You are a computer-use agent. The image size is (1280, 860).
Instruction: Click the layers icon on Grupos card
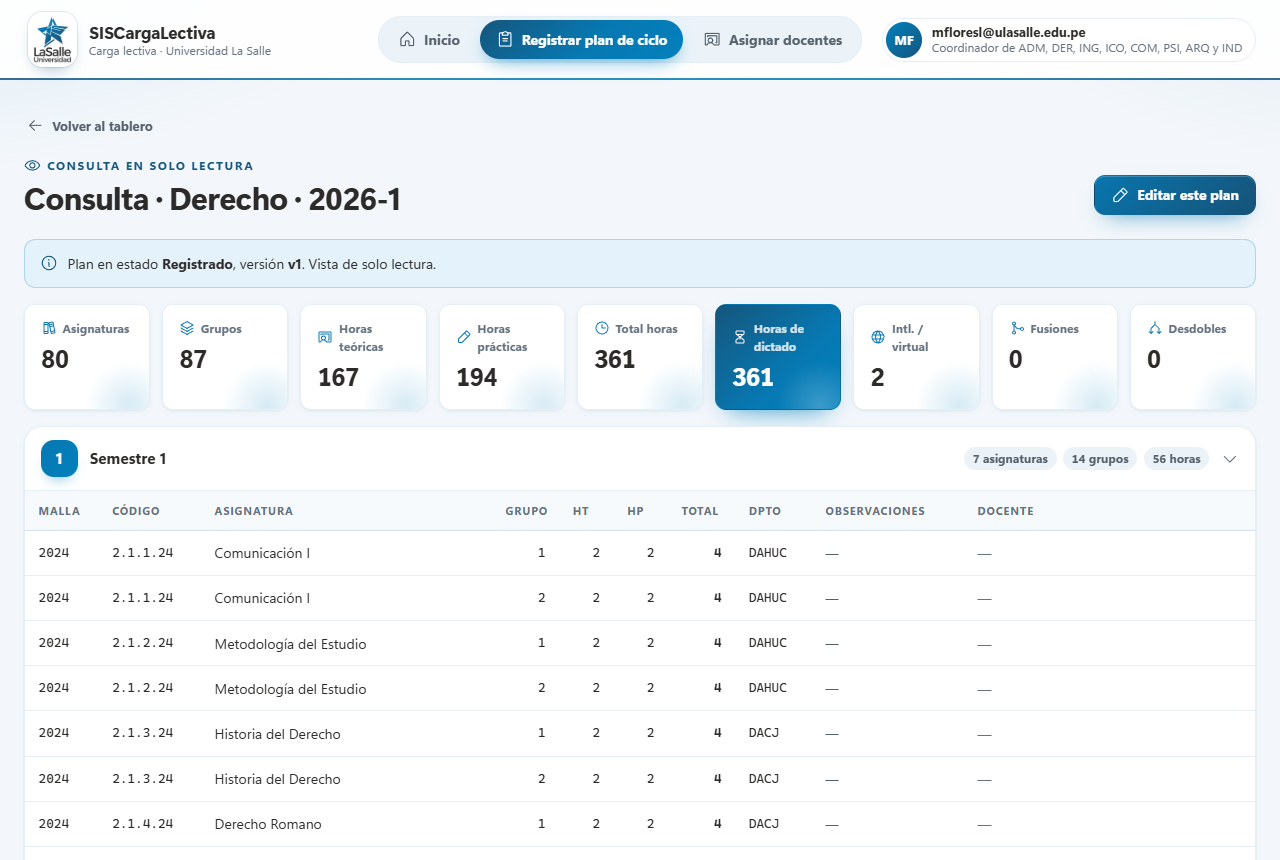pyautogui.click(x=187, y=328)
